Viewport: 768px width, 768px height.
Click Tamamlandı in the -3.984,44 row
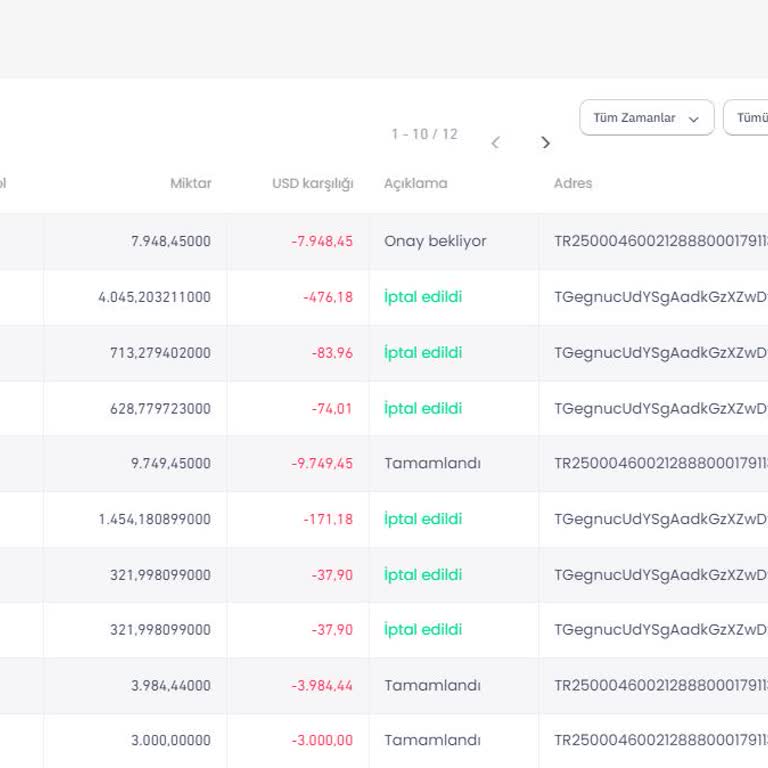pyautogui.click(x=432, y=686)
